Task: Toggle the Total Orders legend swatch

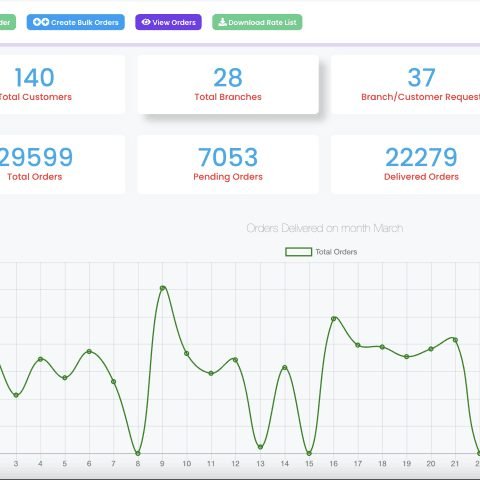Action: click(299, 252)
